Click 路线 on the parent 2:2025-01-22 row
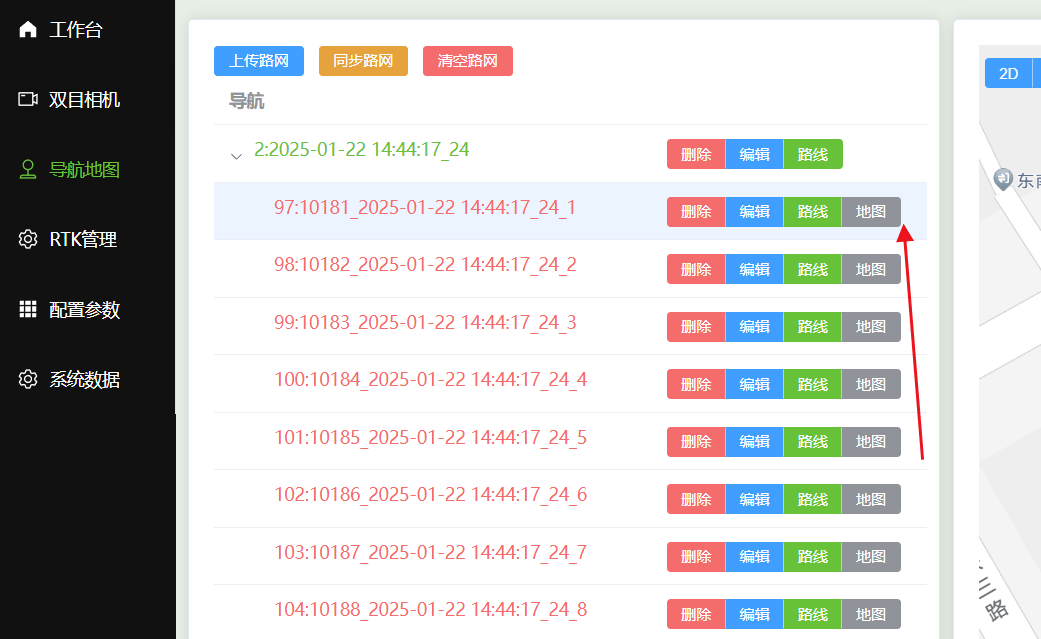This screenshot has width=1041, height=639. point(812,154)
